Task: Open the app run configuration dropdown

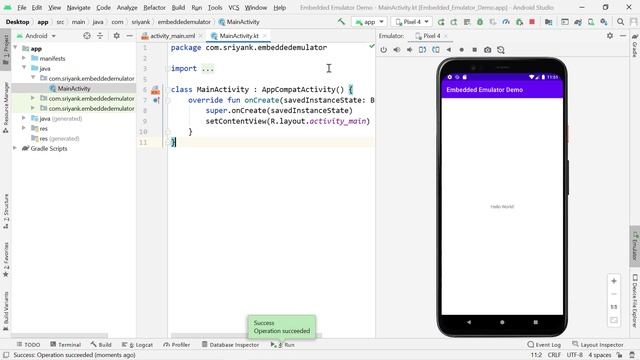Action: coord(369,22)
